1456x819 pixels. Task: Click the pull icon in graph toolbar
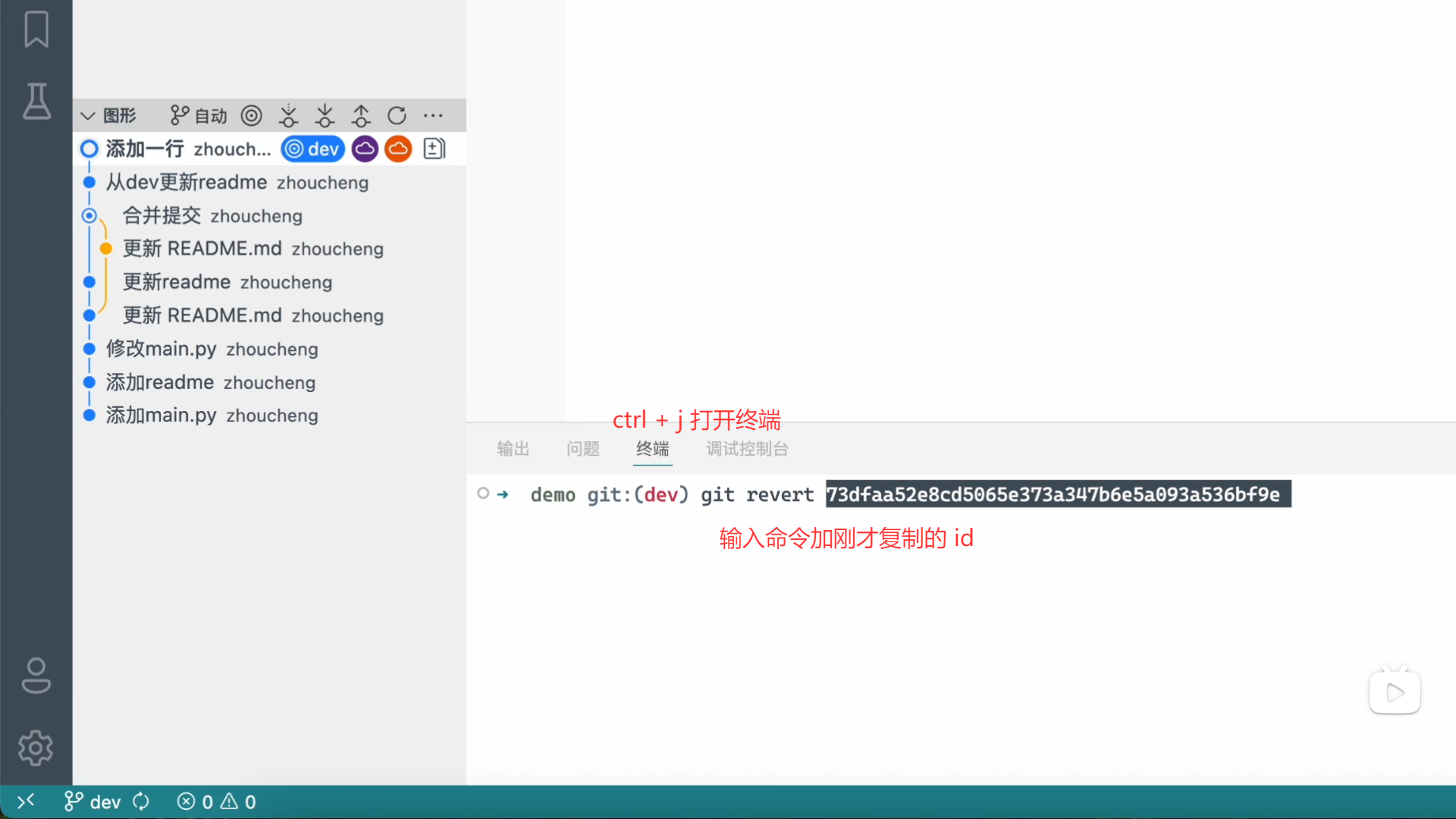[325, 115]
